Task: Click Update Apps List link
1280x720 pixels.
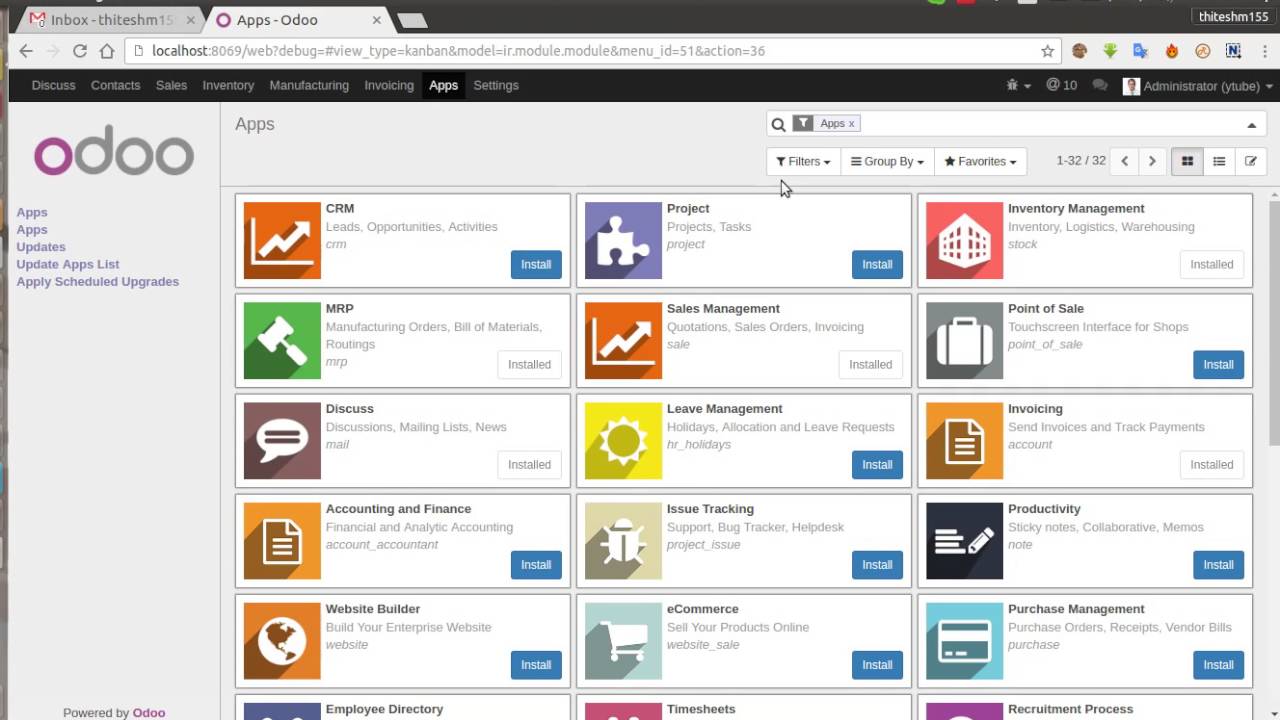Action: pos(68,264)
